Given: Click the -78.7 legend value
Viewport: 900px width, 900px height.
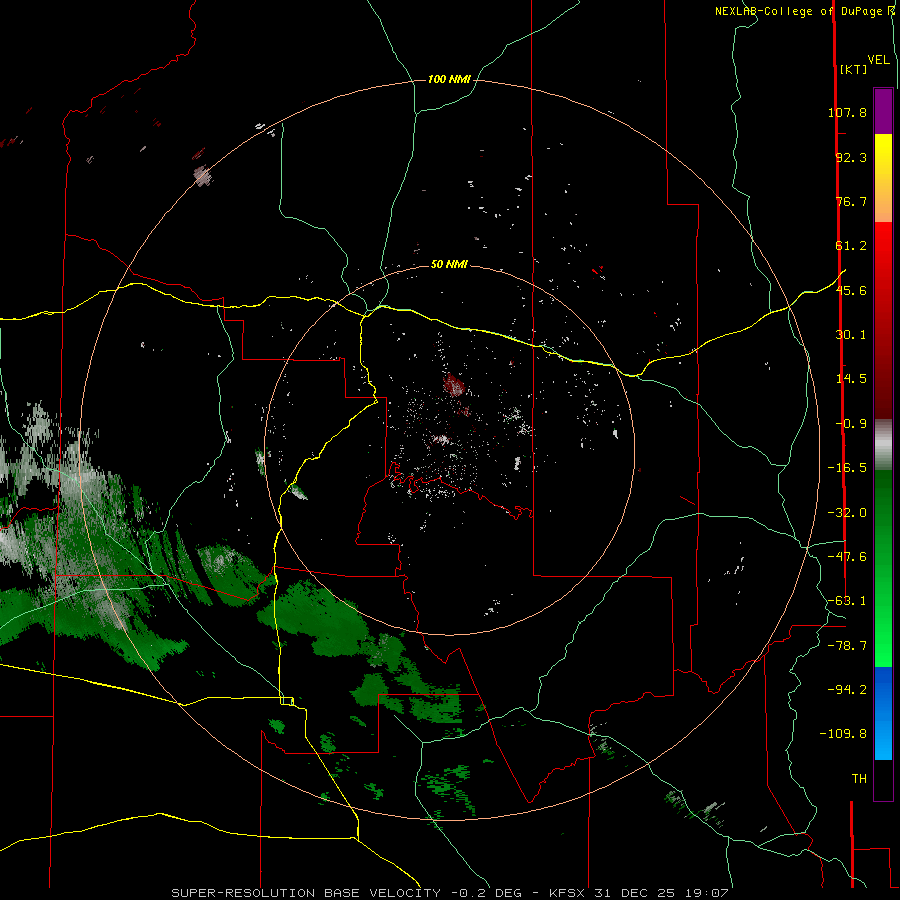Looking at the screenshot, I should [x=847, y=646].
